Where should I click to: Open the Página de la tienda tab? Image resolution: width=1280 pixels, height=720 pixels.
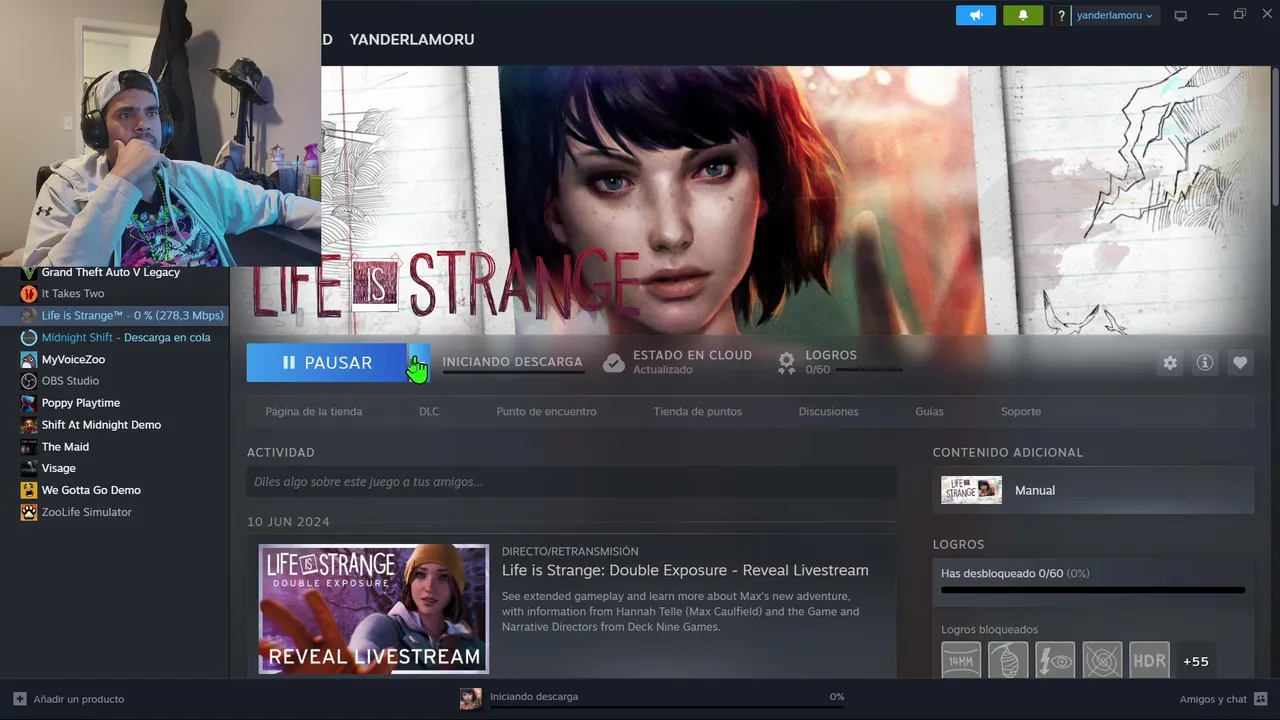coord(314,411)
